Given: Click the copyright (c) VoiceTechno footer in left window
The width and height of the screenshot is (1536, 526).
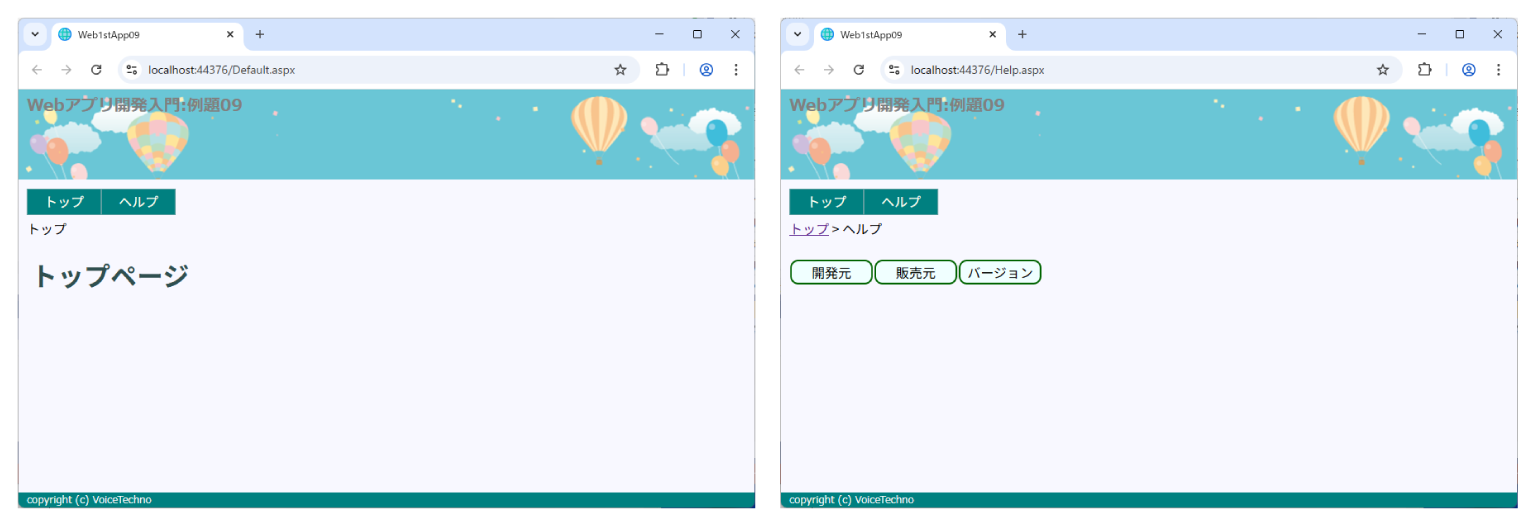Looking at the screenshot, I should coord(89,500).
